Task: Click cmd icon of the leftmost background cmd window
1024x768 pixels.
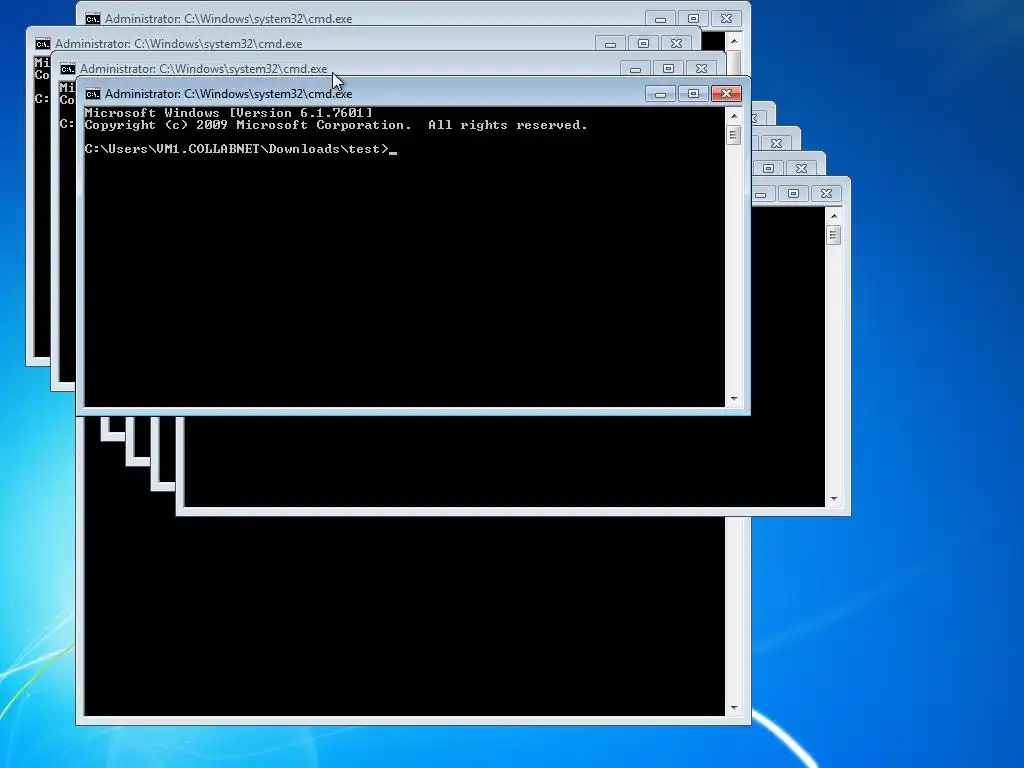Action: click(x=43, y=44)
